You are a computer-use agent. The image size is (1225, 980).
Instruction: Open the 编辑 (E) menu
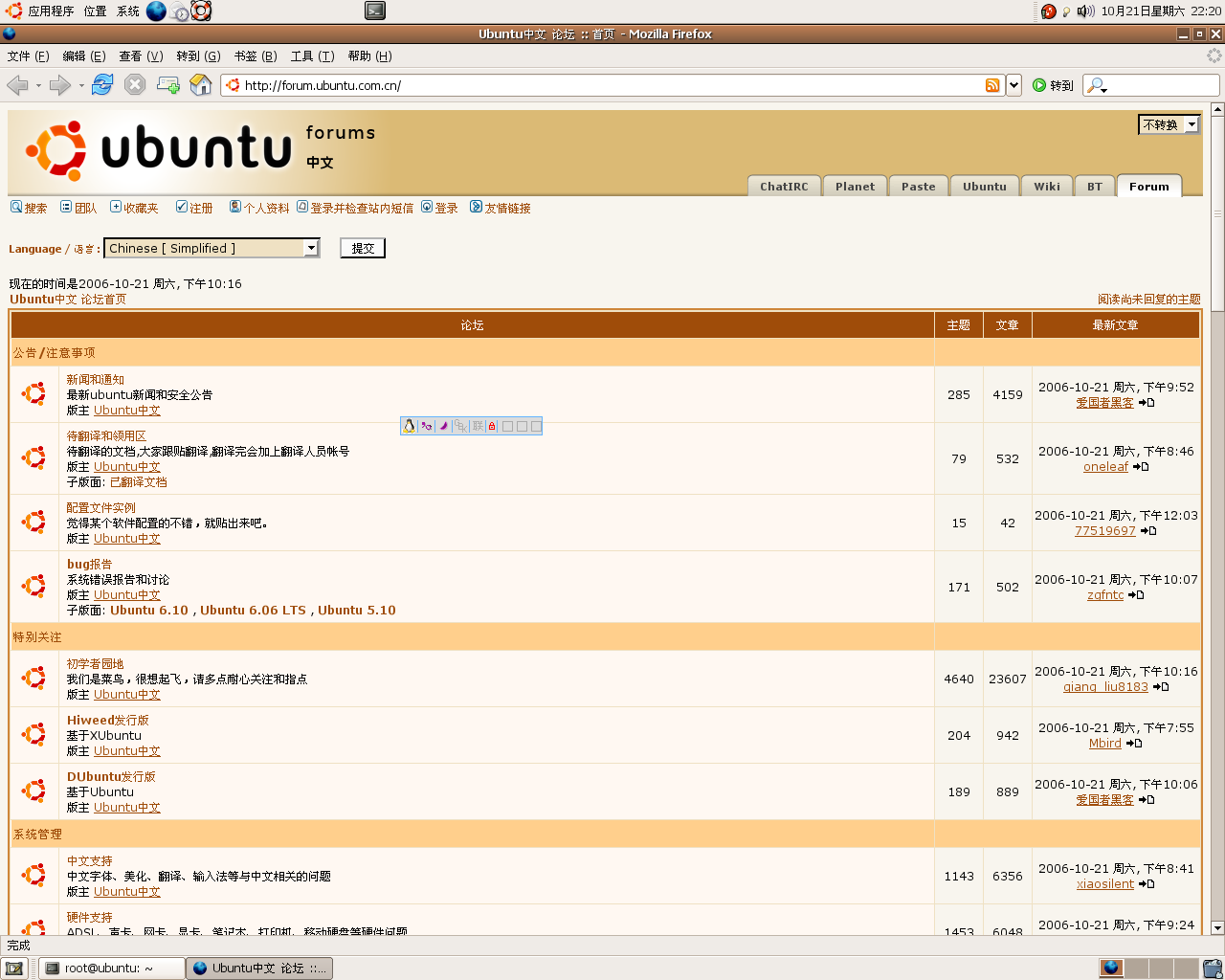[x=84, y=56]
